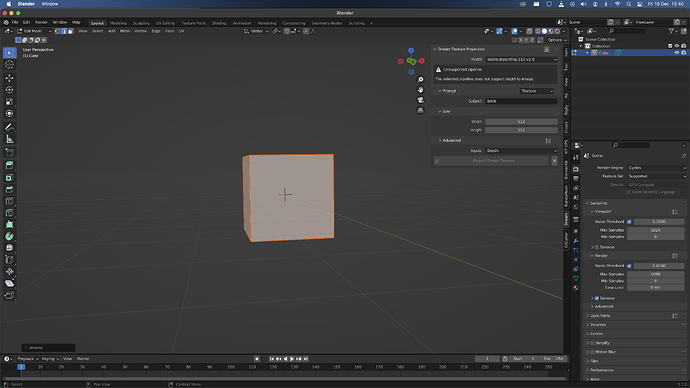This screenshot has height=388, width=690.
Task: Open the Feature Set dropdown
Action: click(x=657, y=176)
